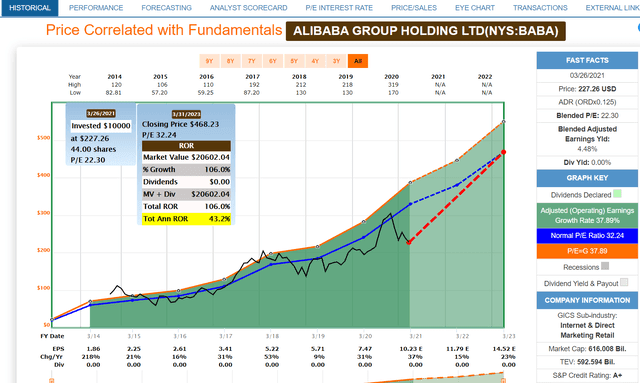Open P/E Interest Rate tab
This screenshot has height=383, width=640.
point(339,8)
